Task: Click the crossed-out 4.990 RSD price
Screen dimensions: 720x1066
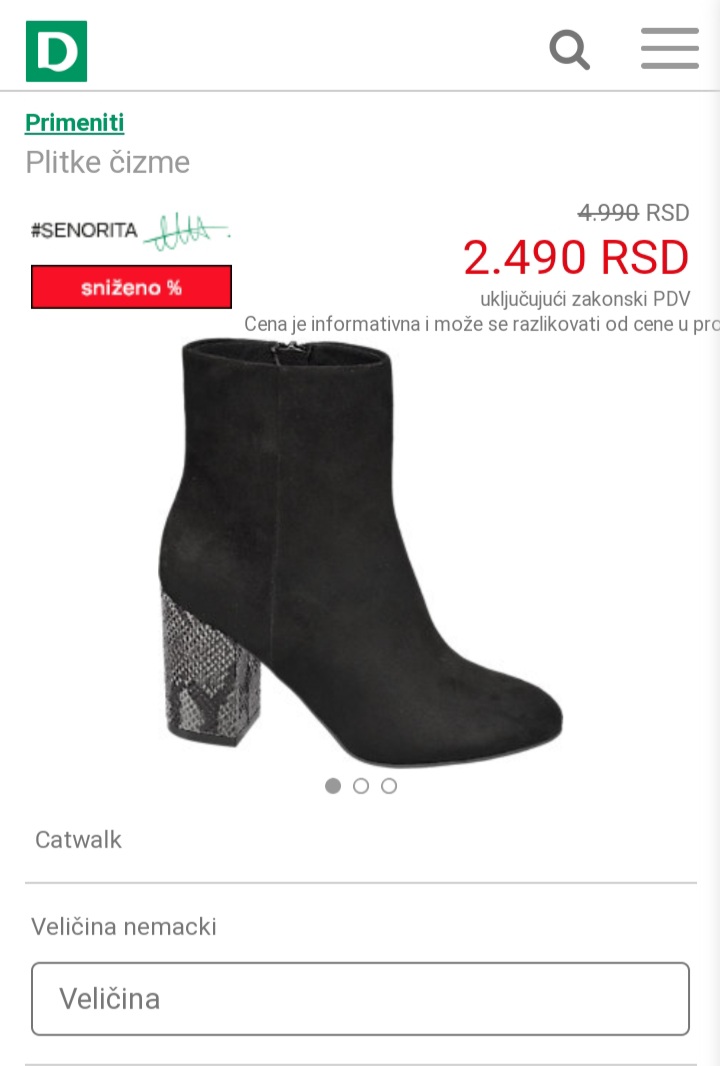Action: [633, 213]
